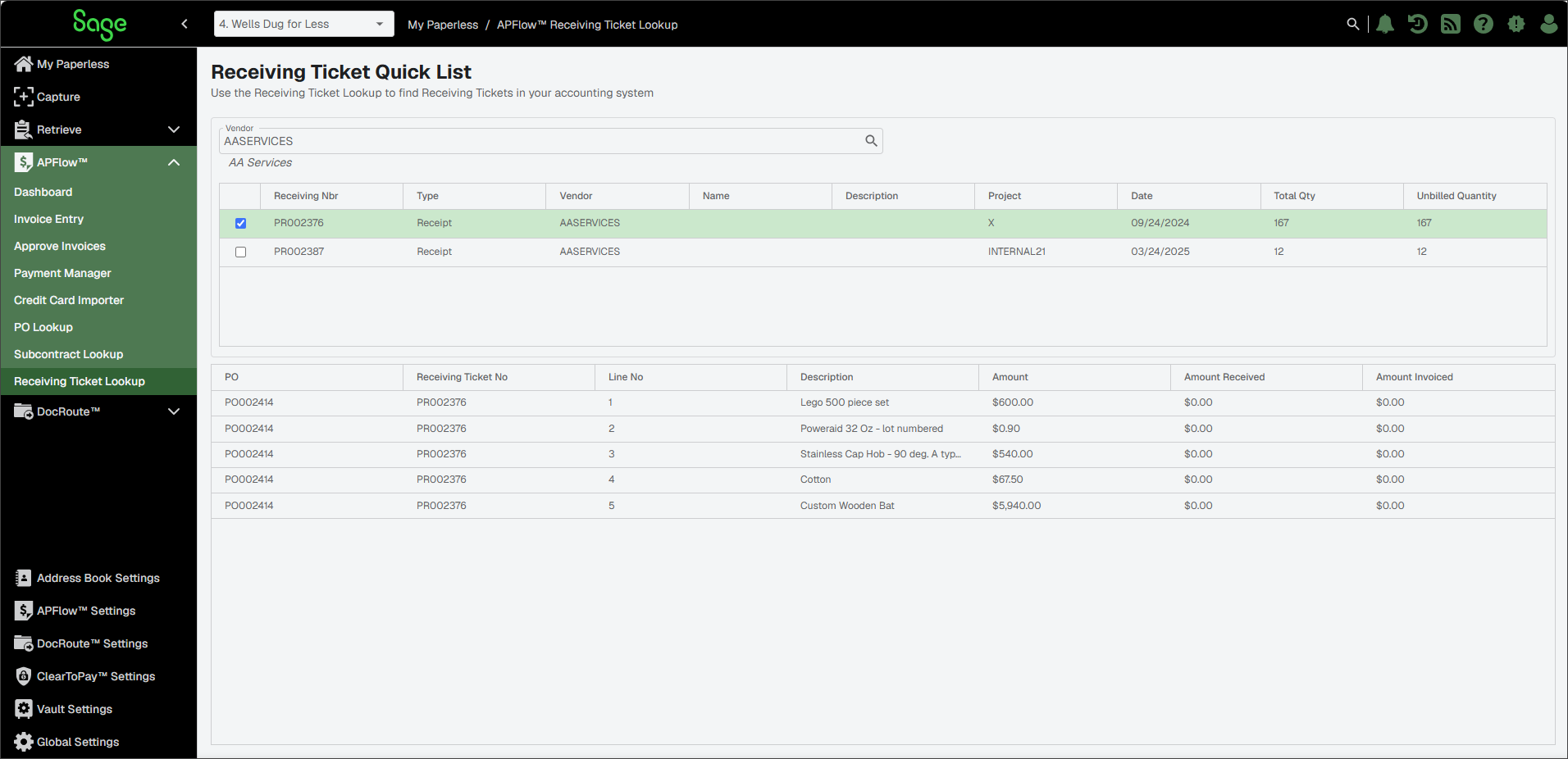Collapse the APFlow menu section
The width and height of the screenshot is (1568, 759).
click(174, 162)
